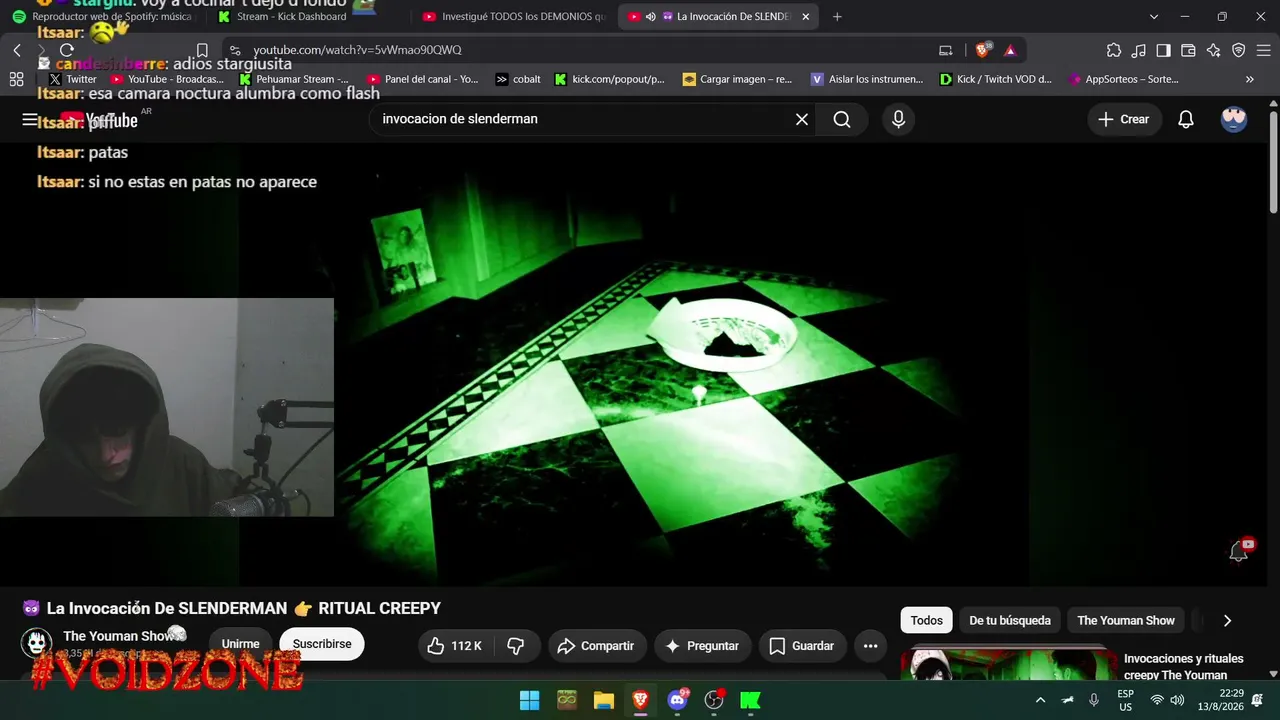The height and width of the screenshot is (720, 1280).
Task: Open more actions for the video
Action: pyautogui.click(x=870, y=646)
